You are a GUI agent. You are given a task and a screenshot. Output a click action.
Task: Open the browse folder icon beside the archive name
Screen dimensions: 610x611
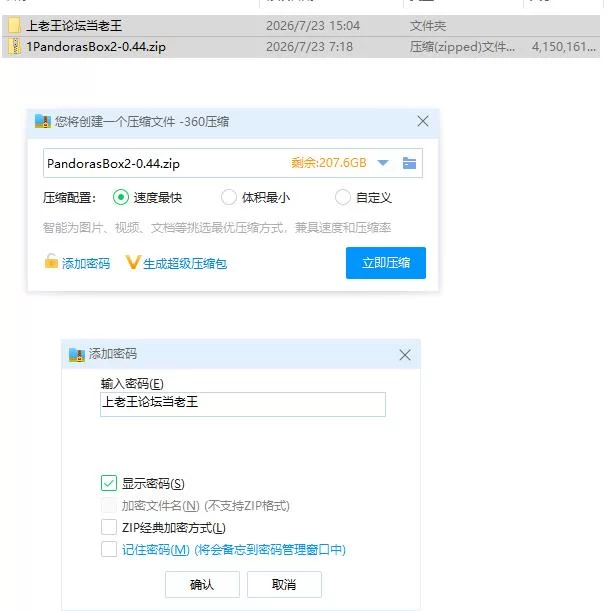click(409, 163)
